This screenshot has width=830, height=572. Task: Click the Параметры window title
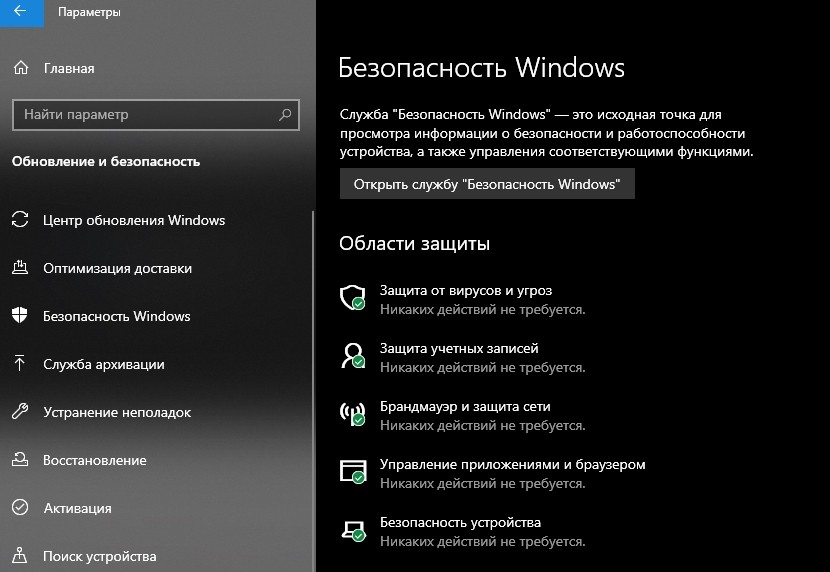point(89,12)
